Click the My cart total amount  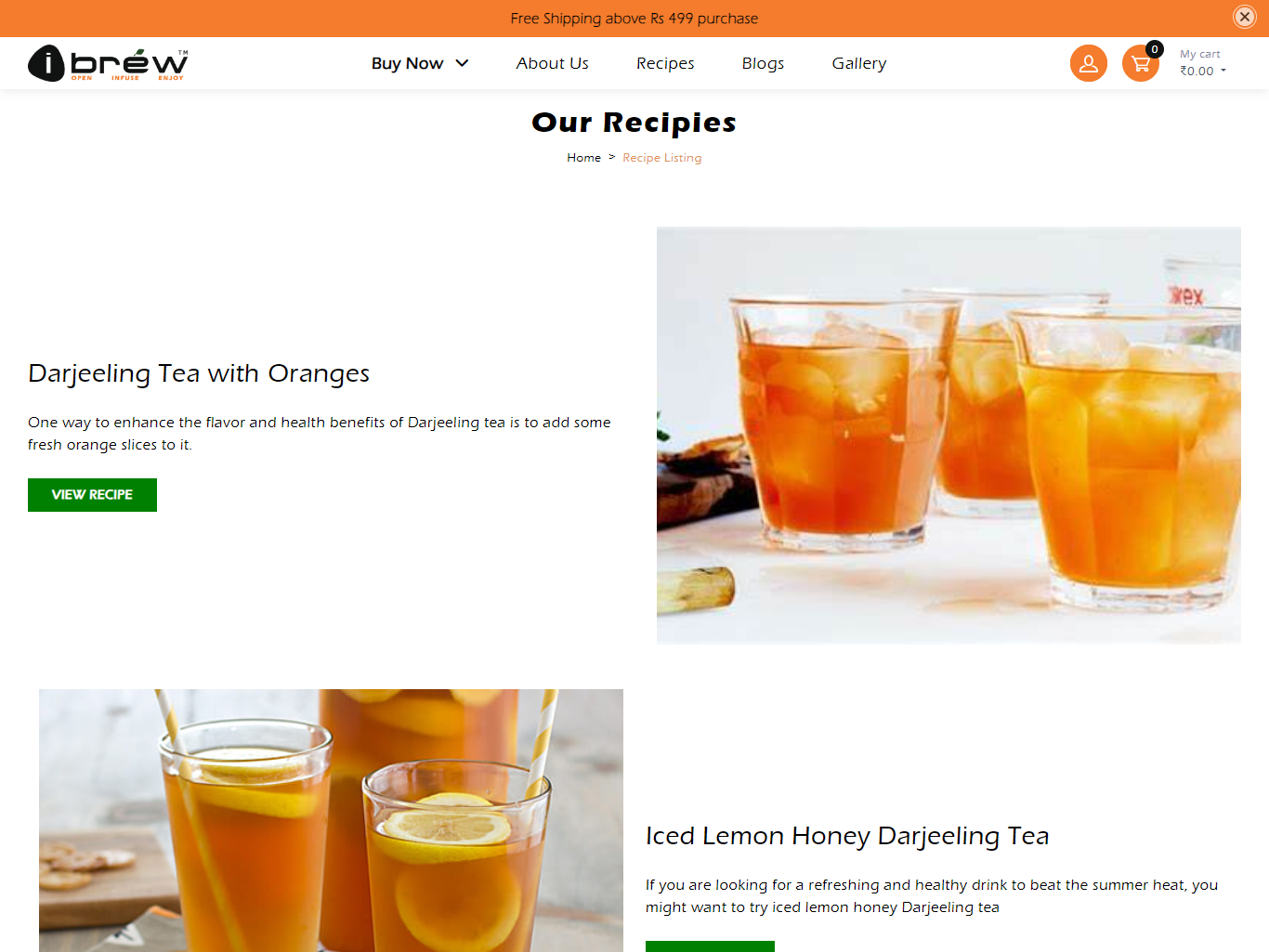point(1197,71)
